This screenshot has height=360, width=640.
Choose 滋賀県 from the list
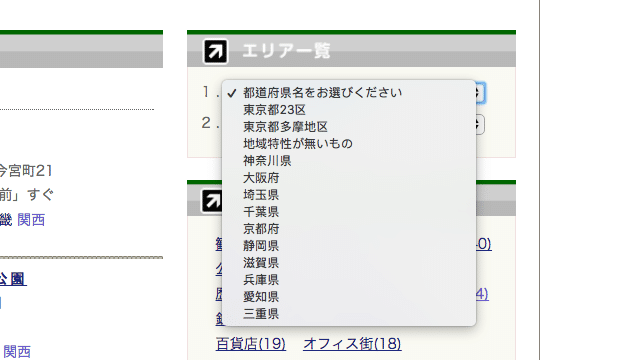click(x=349, y=263)
